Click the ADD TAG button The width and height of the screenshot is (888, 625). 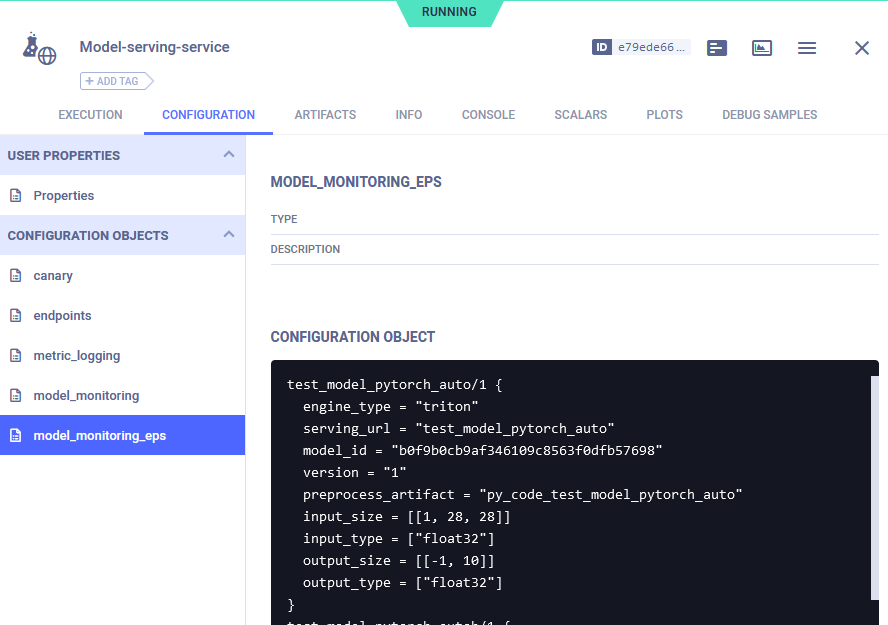(116, 81)
